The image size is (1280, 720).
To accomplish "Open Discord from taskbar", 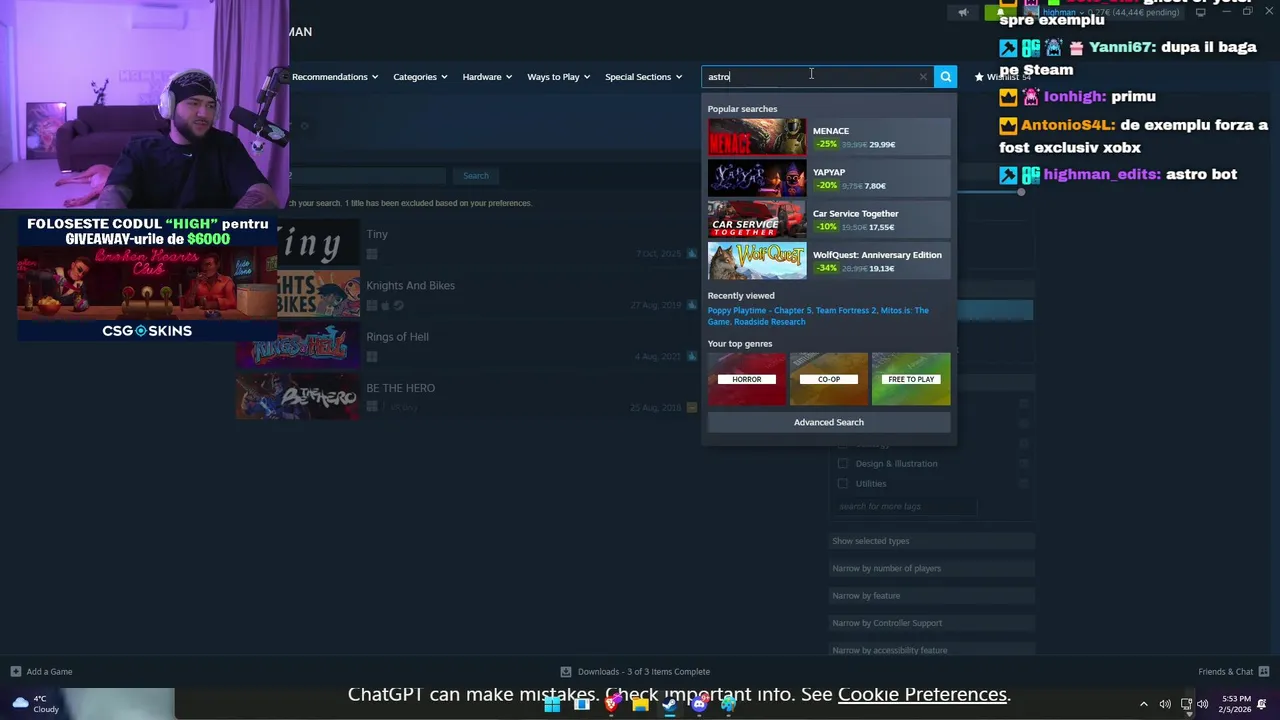I will (x=699, y=705).
